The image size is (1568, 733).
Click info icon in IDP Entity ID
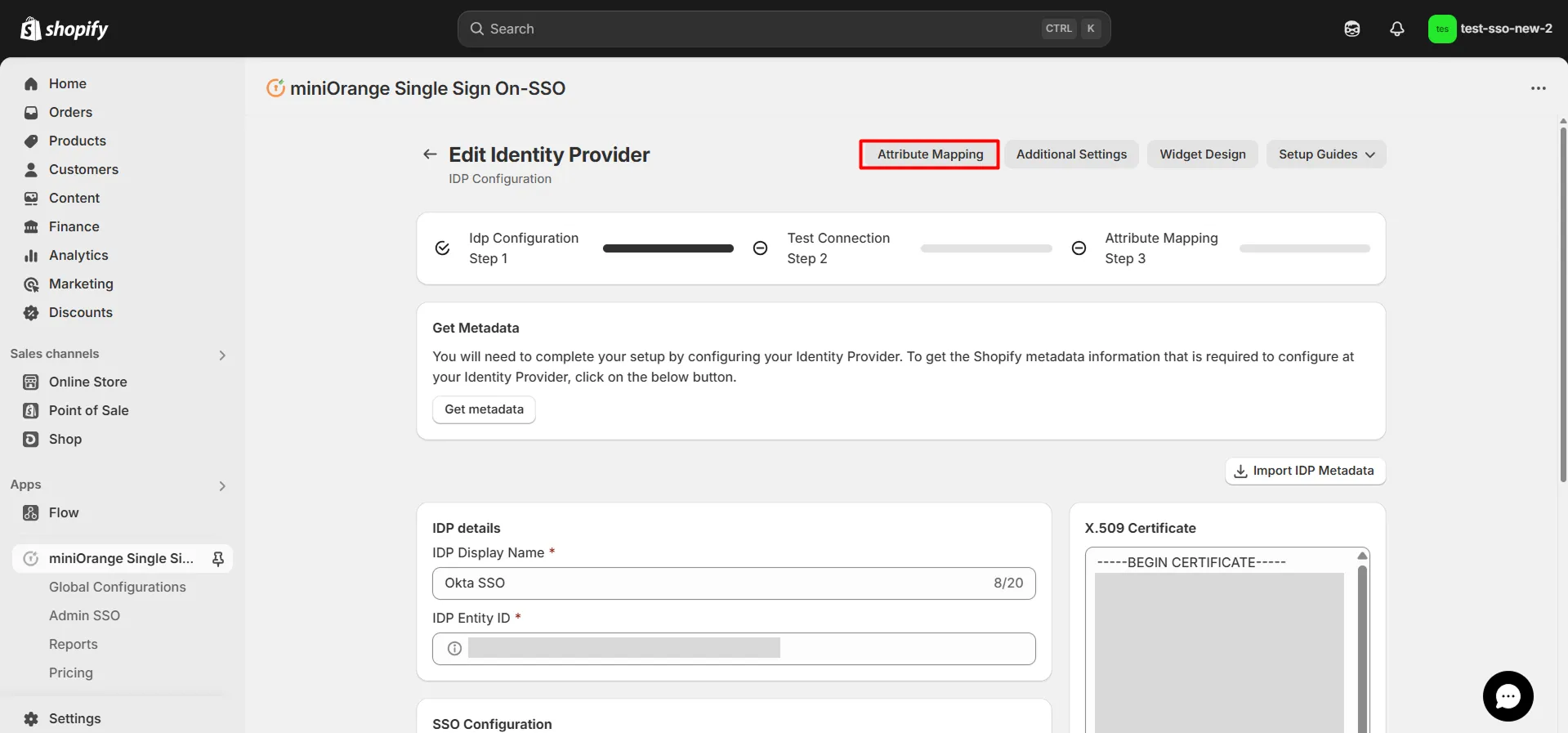click(455, 649)
